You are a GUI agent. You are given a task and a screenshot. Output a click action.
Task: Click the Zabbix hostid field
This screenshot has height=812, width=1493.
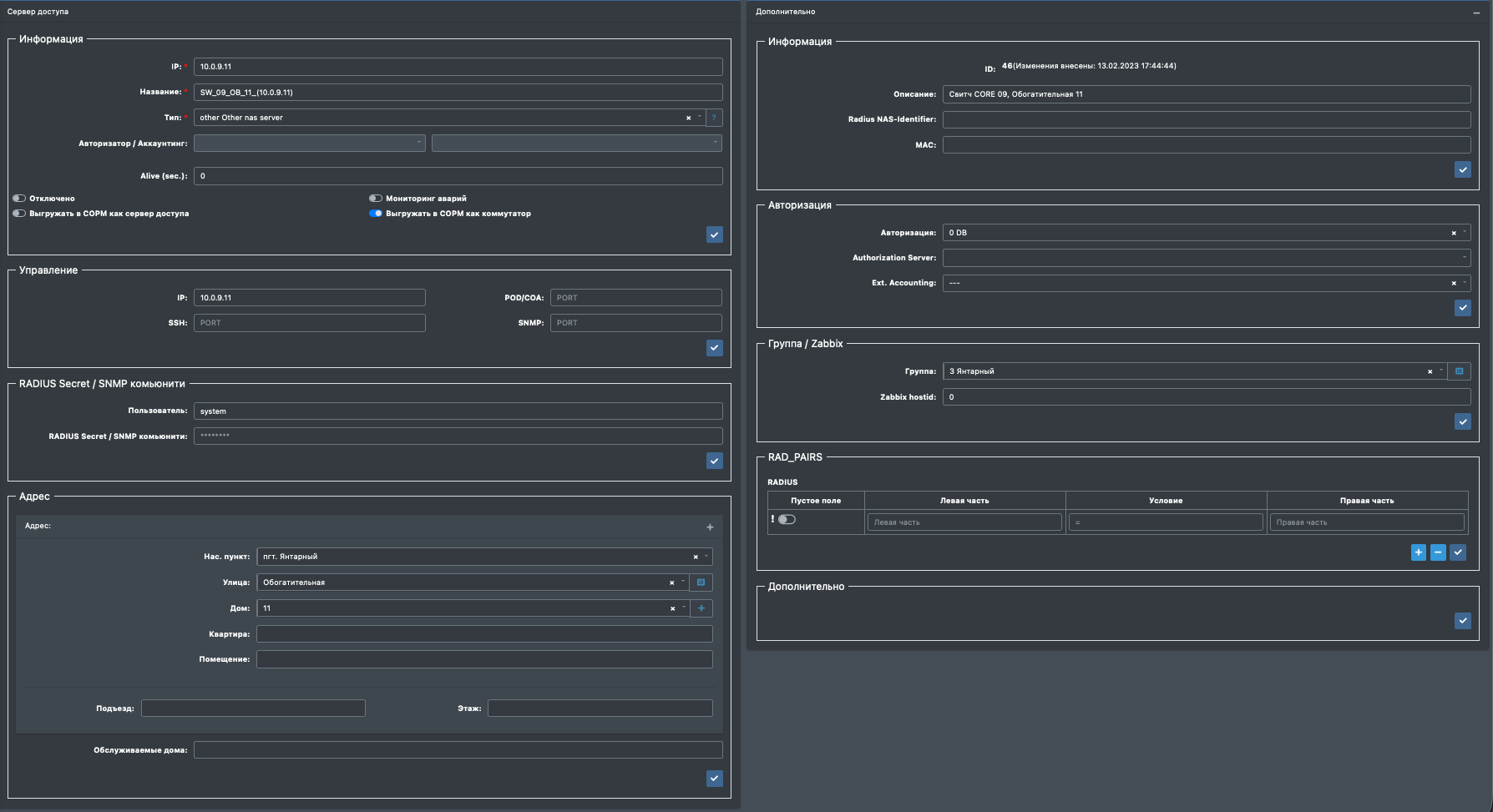[x=1207, y=397]
